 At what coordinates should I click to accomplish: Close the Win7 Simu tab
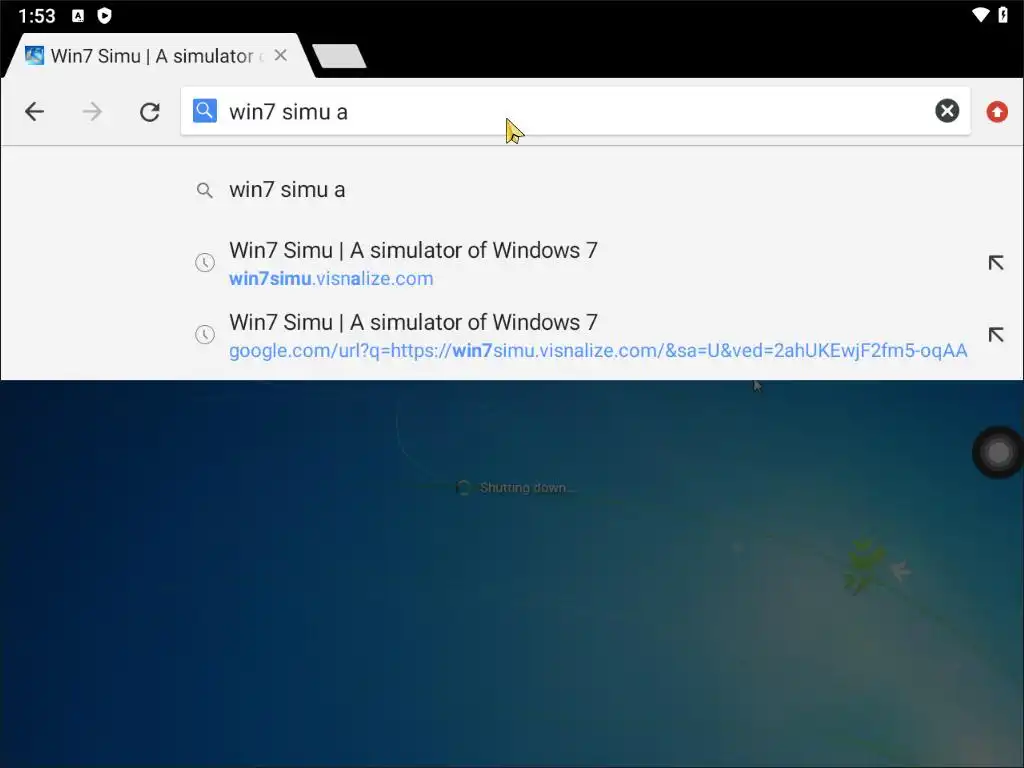pyautogui.click(x=281, y=56)
